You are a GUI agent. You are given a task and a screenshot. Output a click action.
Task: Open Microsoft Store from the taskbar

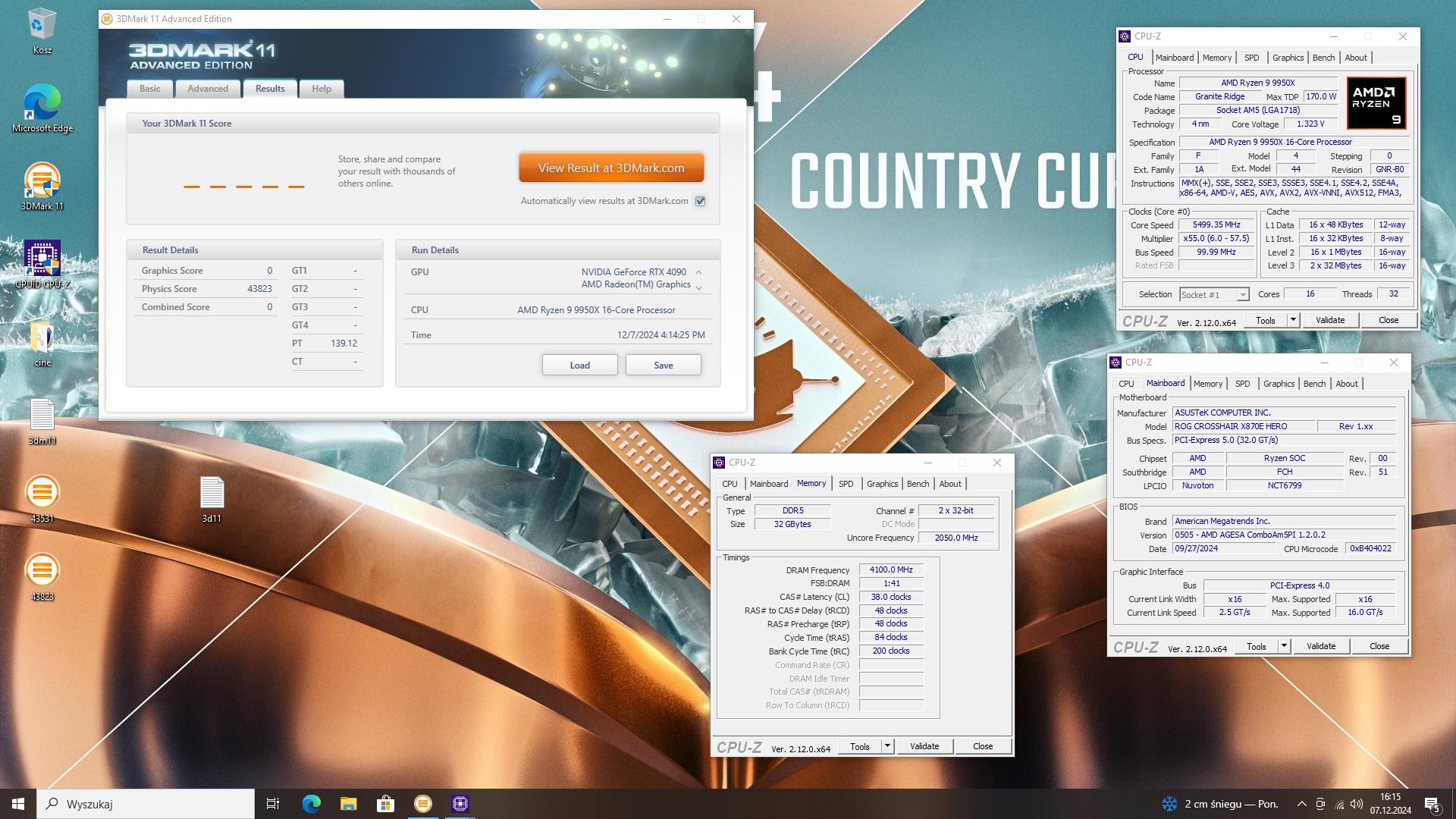coord(385,804)
